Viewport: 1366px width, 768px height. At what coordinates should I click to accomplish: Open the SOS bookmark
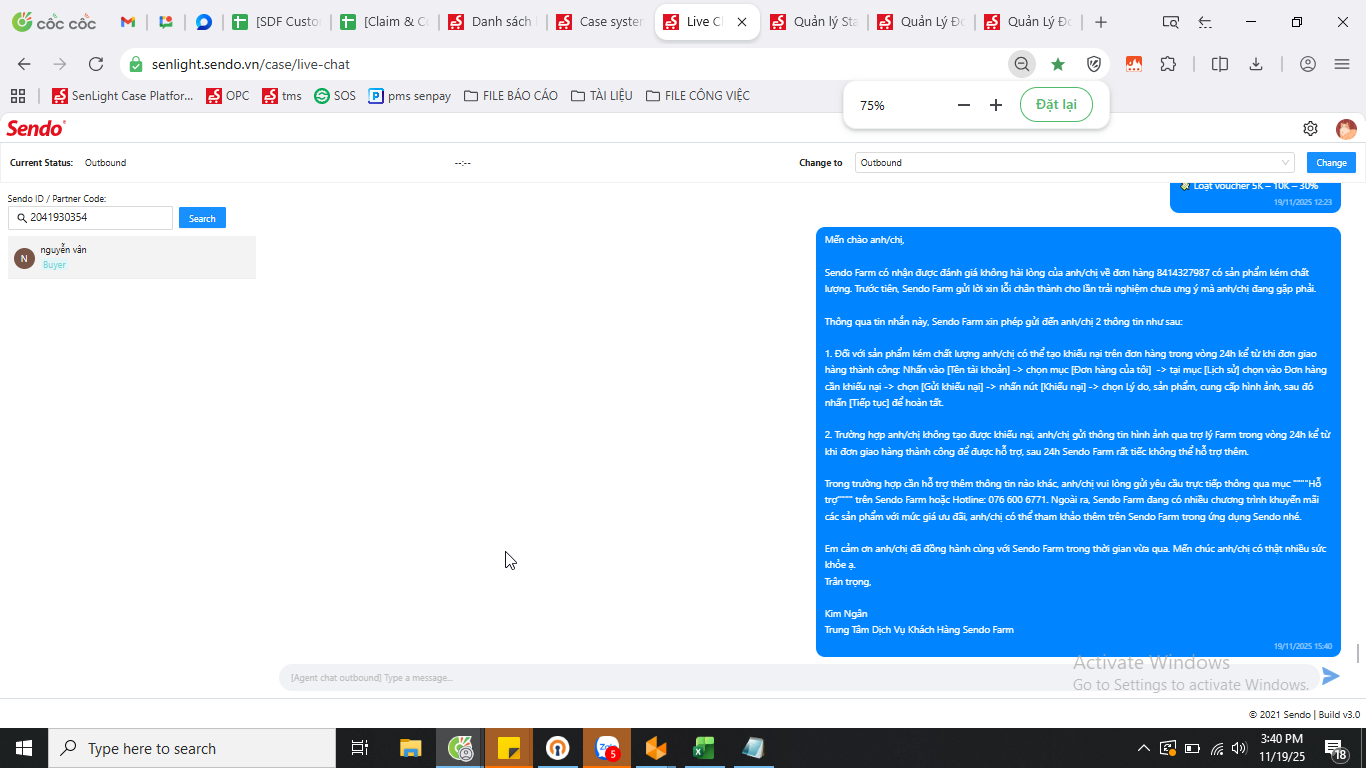point(335,96)
